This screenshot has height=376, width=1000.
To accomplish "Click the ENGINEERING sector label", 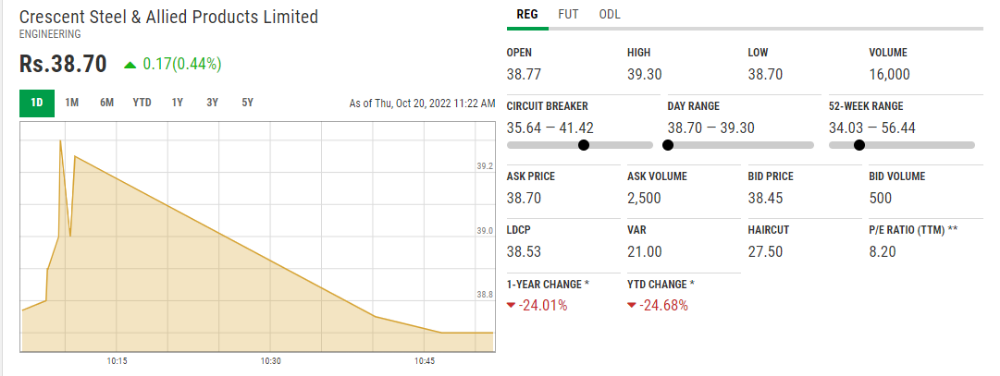I will pyautogui.click(x=50, y=34).
